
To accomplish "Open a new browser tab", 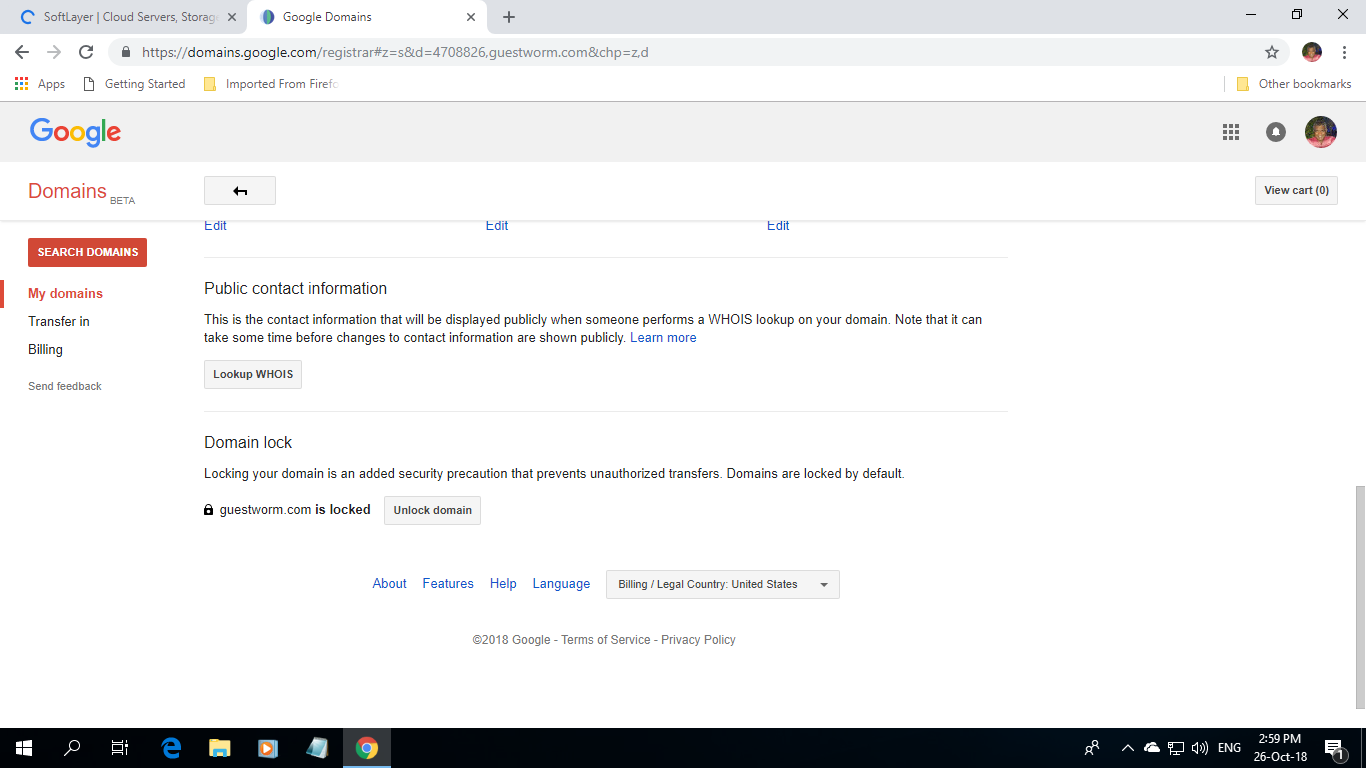I will 509,17.
